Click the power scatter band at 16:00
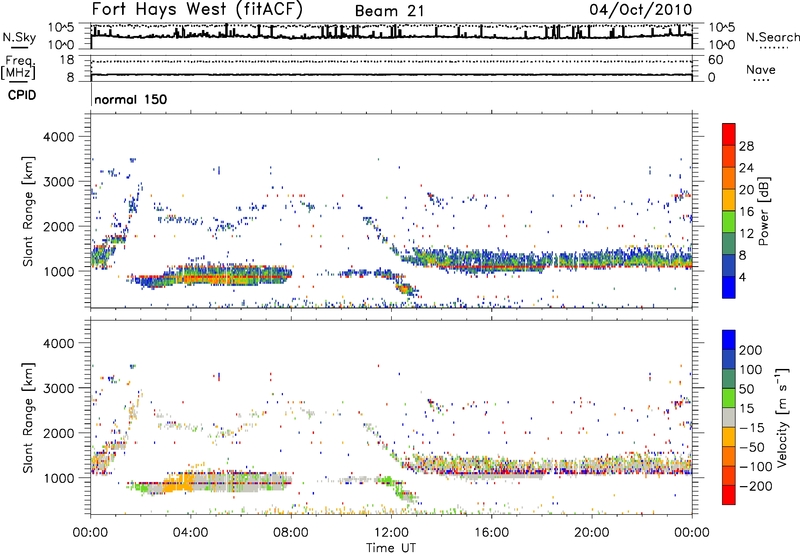The image size is (800, 554). pyautogui.click(x=492, y=261)
